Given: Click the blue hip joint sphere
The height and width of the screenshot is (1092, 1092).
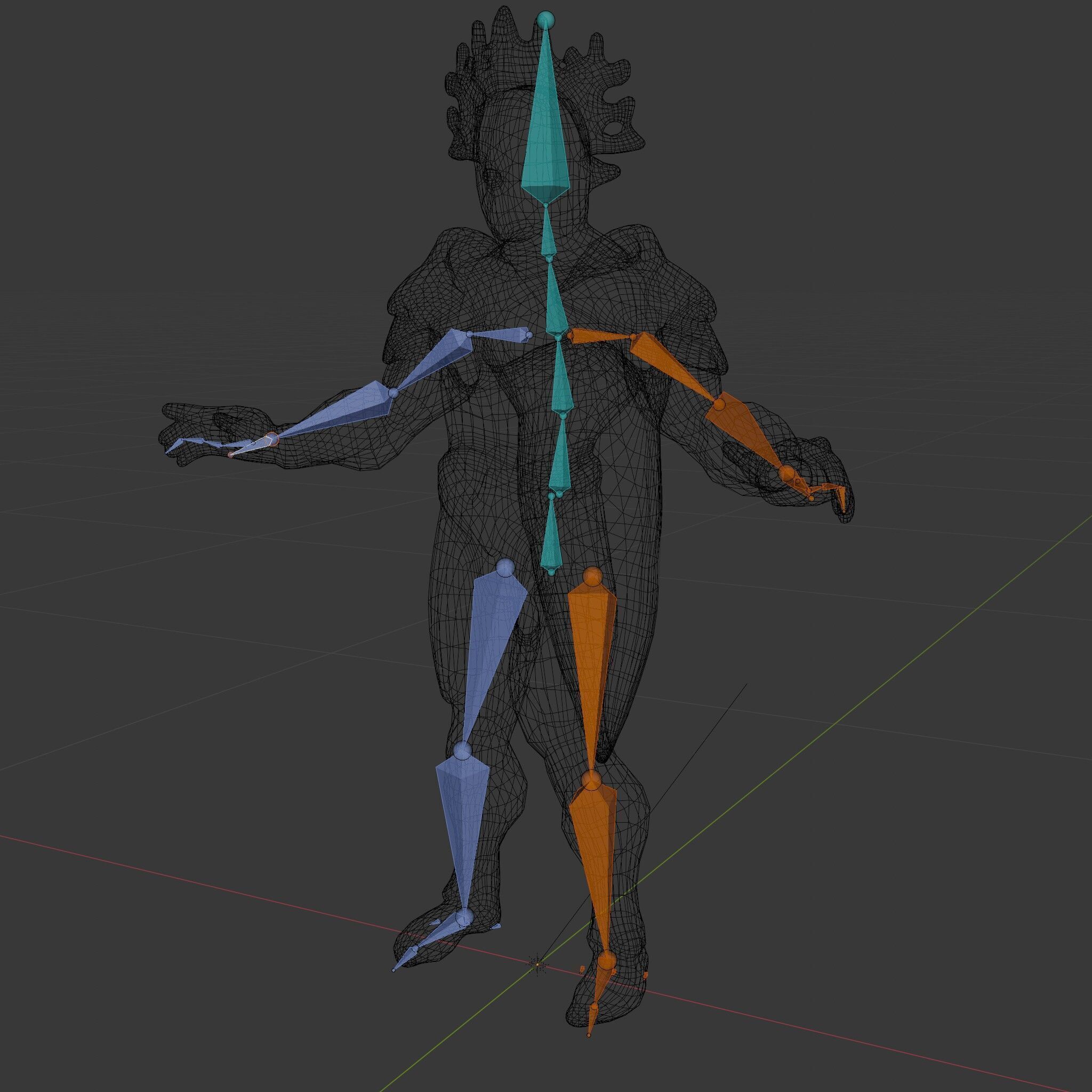Looking at the screenshot, I should (505, 566).
